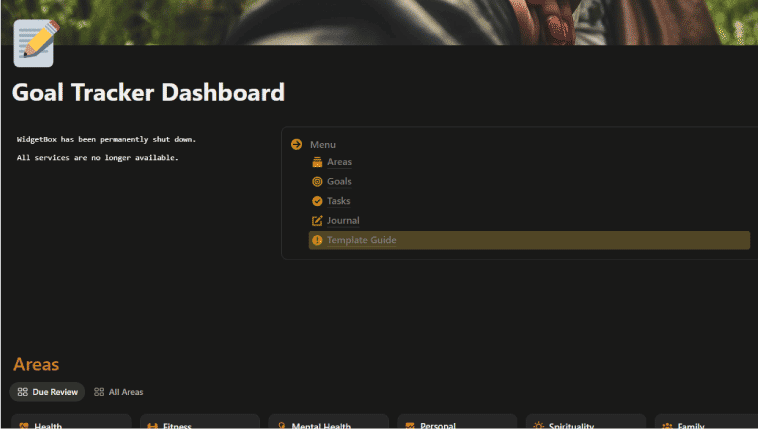
Task: Click the Template Guide exclamation icon
Action: (x=317, y=240)
